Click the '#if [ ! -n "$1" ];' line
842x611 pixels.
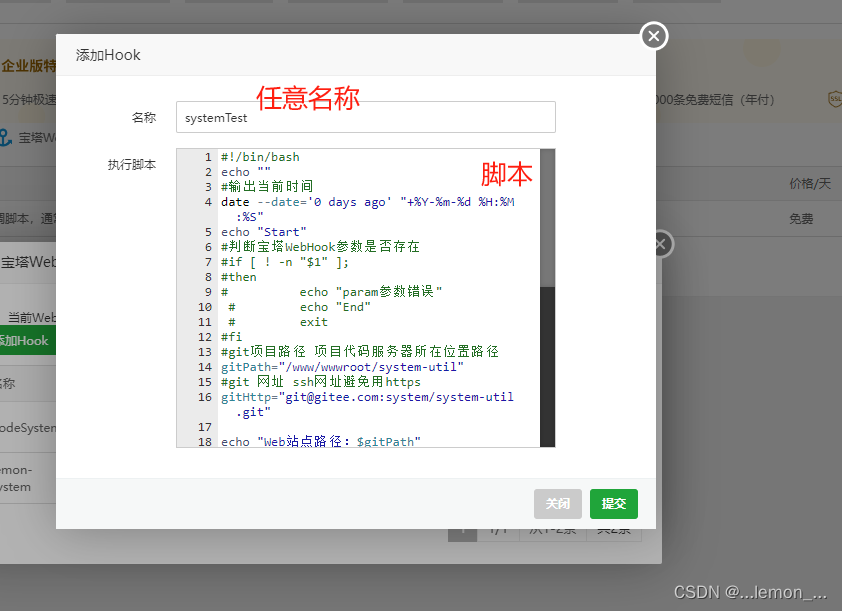(x=285, y=262)
